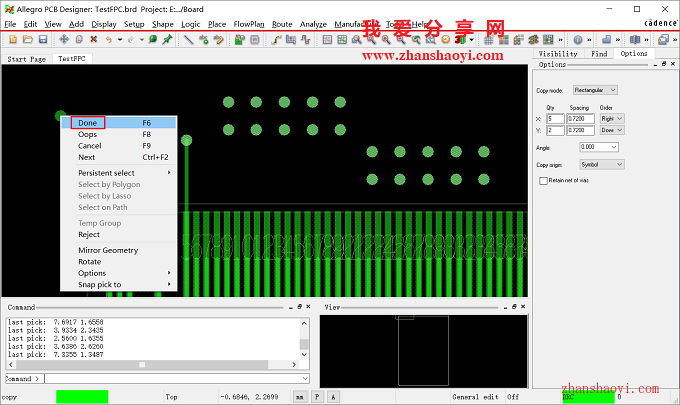Click the Zoom In magnifier icon
This screenshot has width=680, height=405.
click(x=386, y=39)
